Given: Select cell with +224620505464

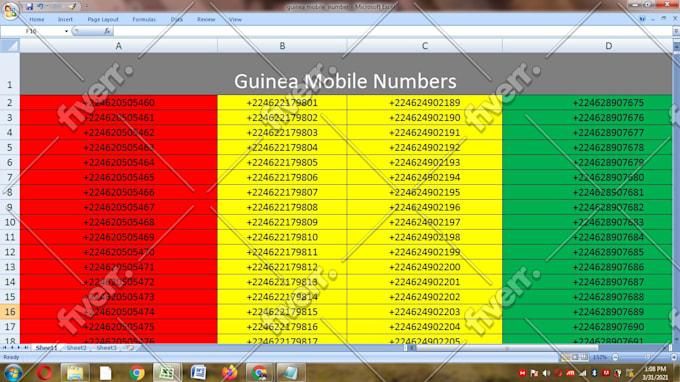Looking at the screenshot, I should [x=118, y=163].
